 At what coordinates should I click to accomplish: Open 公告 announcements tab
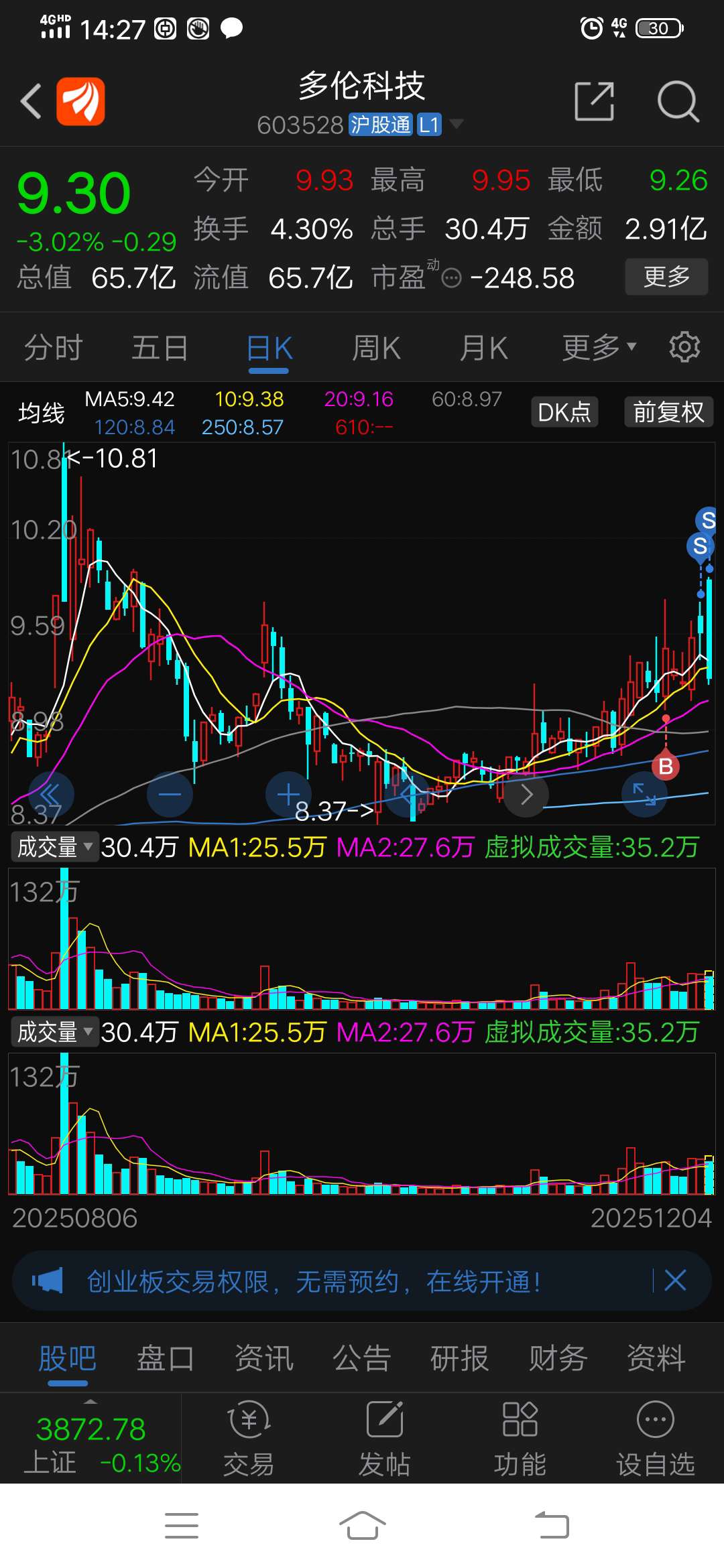[x=362, y=1359]
